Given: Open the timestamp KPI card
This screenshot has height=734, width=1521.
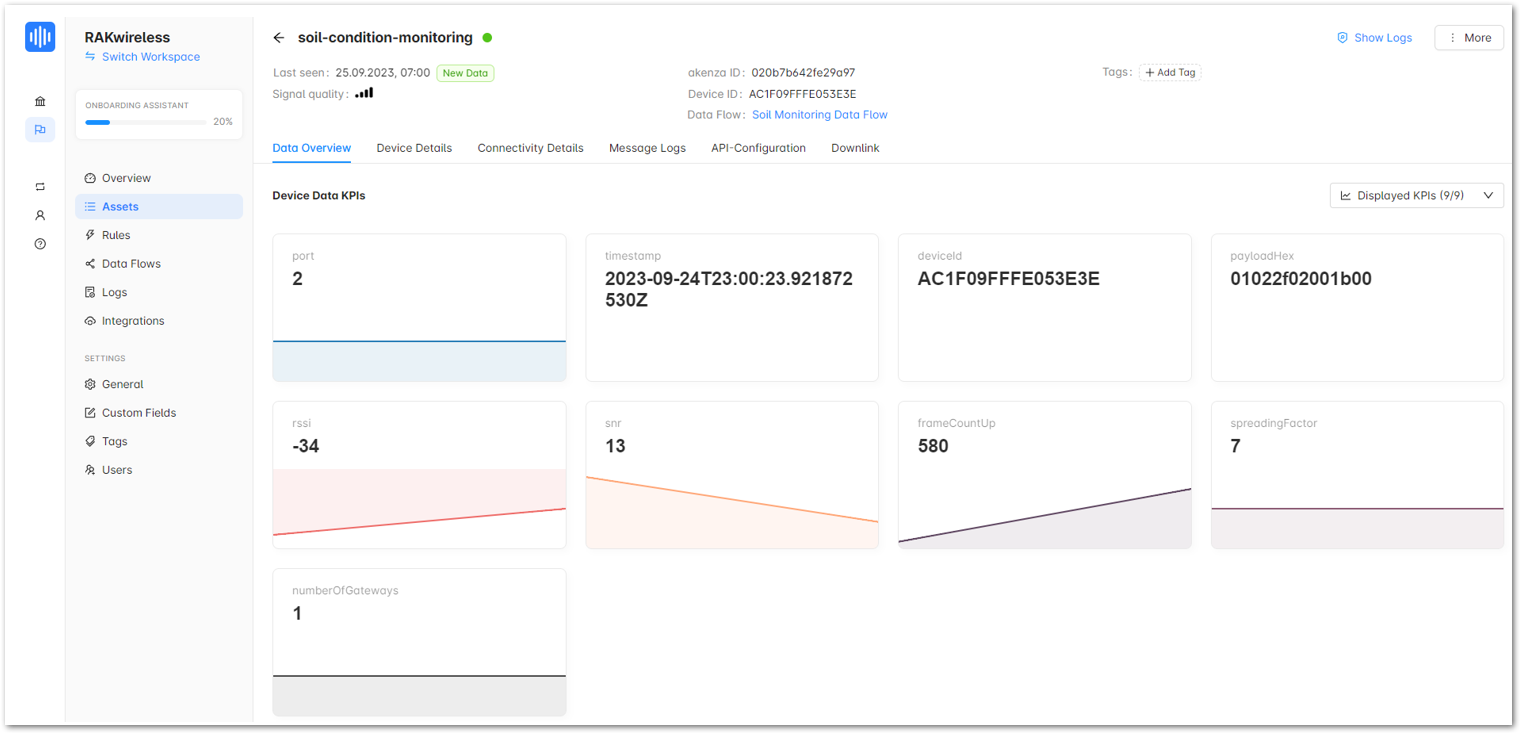Looking at the screenshot, I should tap(732, 308).
